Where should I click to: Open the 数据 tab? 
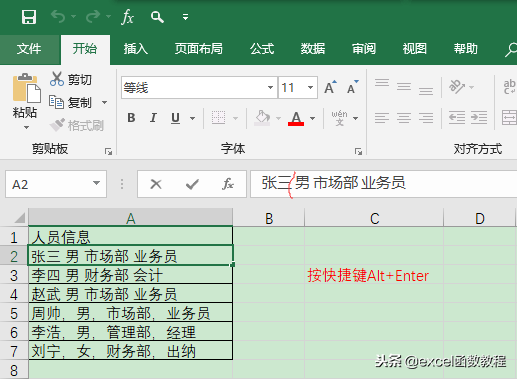[x=313, y=49]
